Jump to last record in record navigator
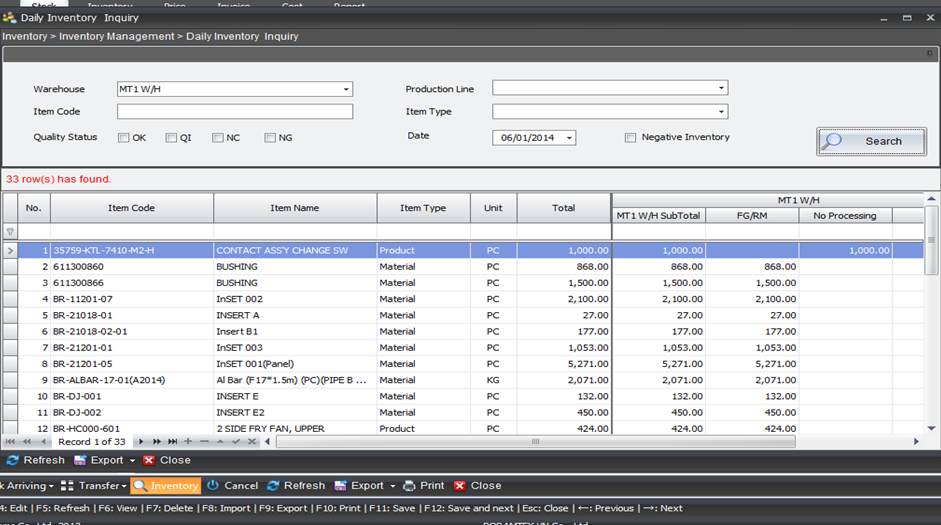 coord(172,442)
